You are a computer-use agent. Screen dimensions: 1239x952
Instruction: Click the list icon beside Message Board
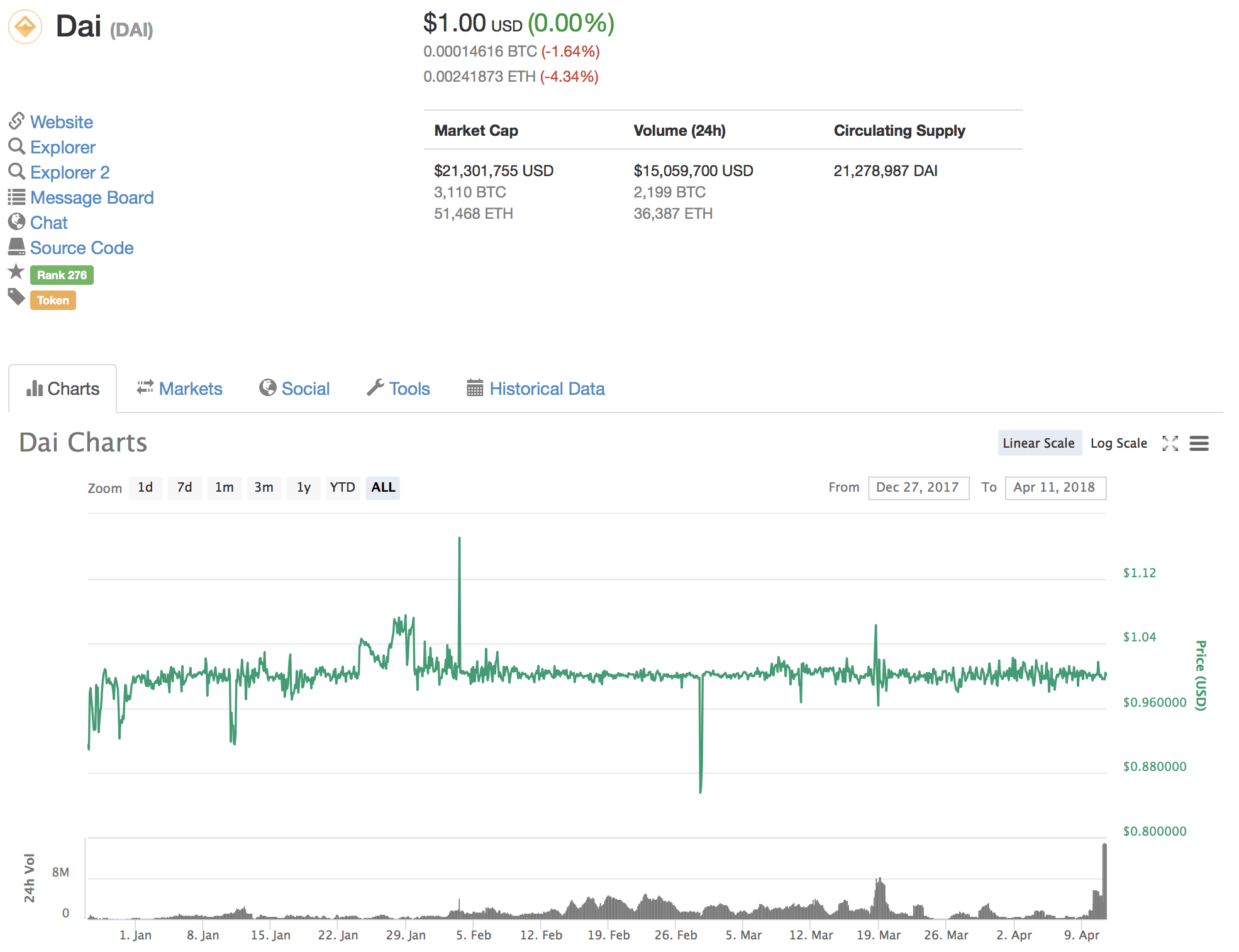[17, 197]
